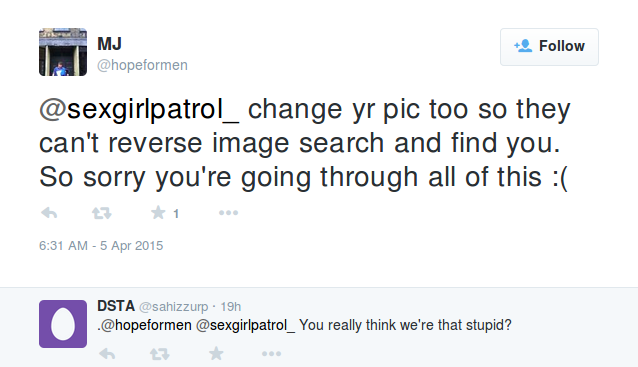Open more options on MJ's tweet
Viewport: 638px width, 367px height.
pos(228,213)
